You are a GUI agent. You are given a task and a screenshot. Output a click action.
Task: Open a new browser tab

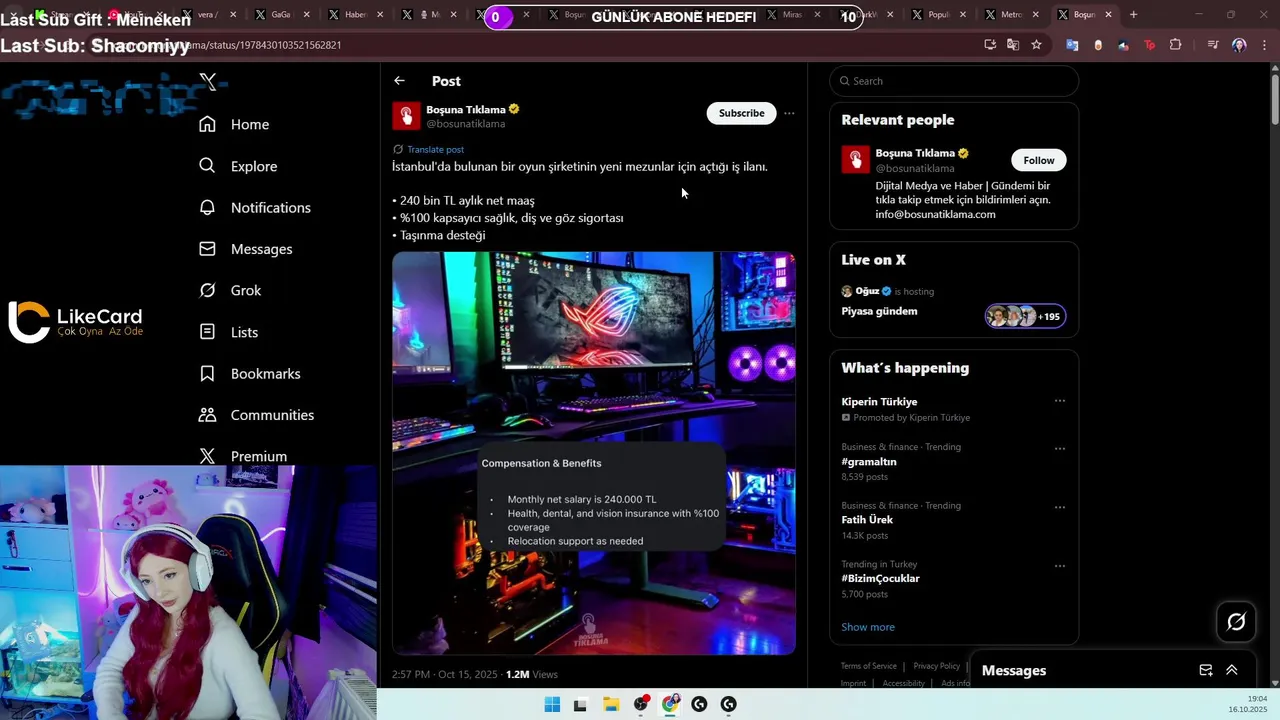pos(1133,15)
